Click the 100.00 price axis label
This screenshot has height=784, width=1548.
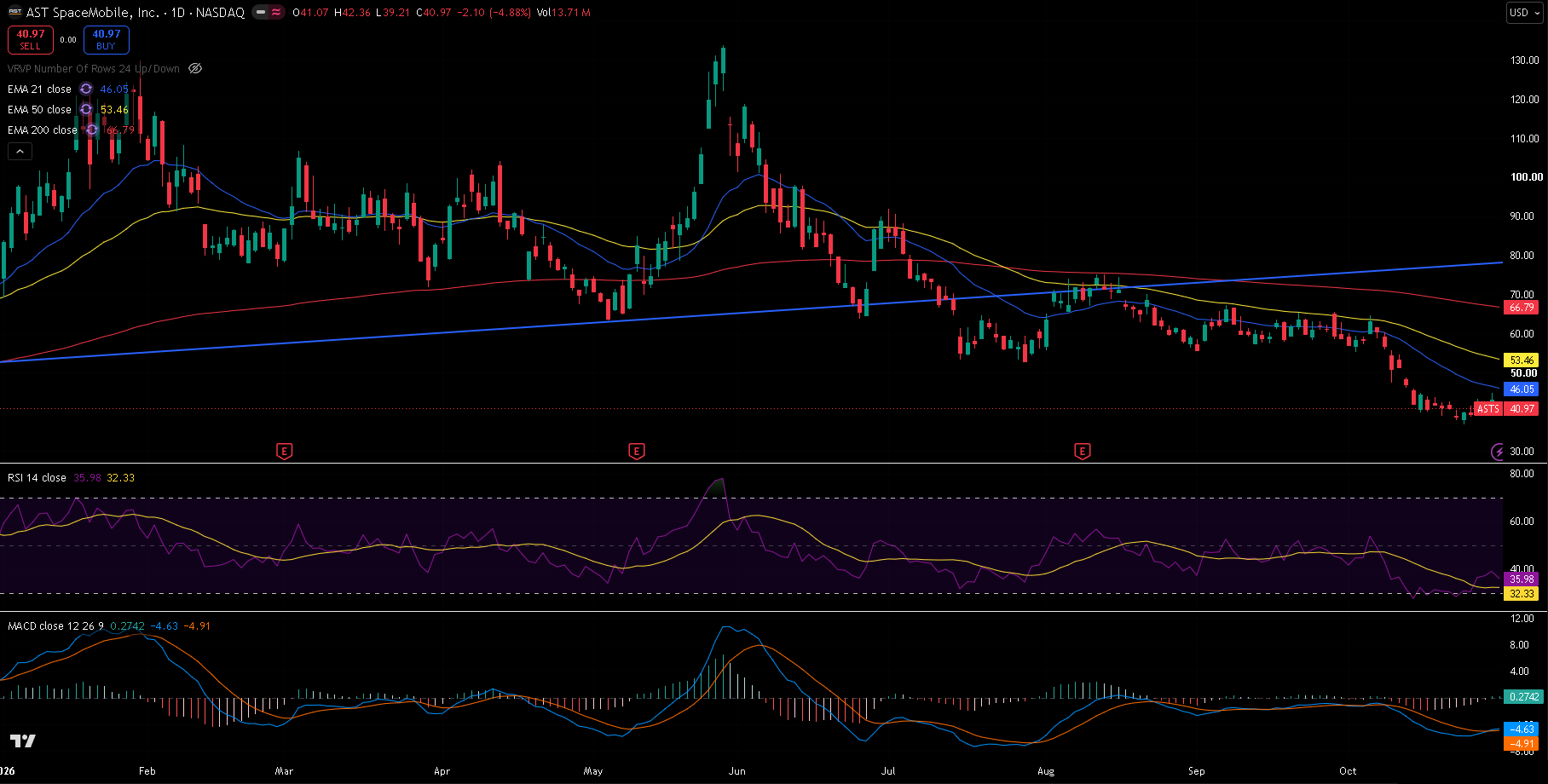point(1526,177)
